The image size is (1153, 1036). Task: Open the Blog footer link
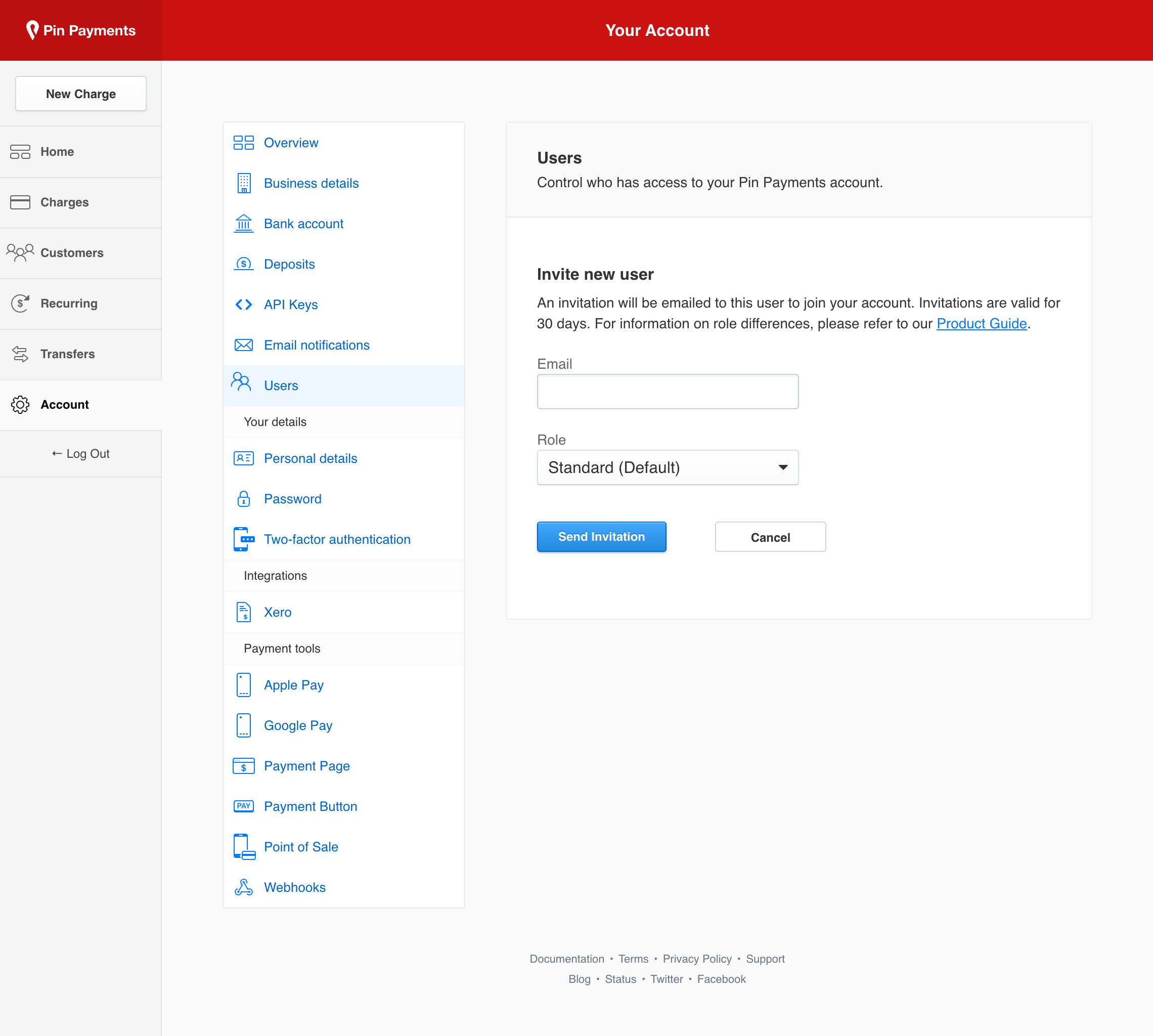[580, 979]
